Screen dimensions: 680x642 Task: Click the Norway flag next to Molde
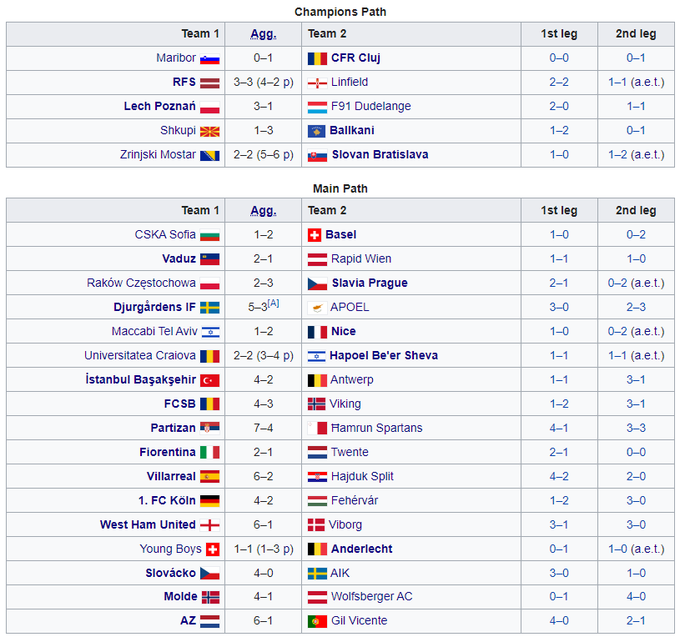[210, 597]
